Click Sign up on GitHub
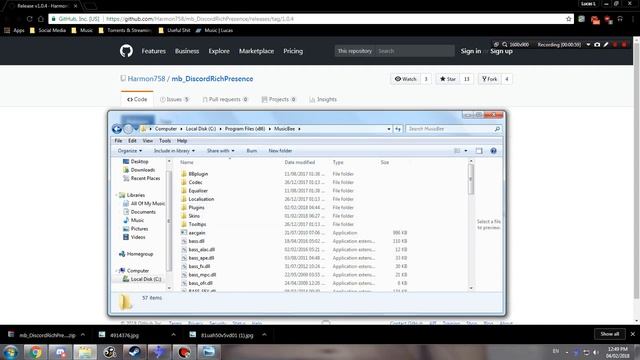The height and width of the screenshot is (360, 640). point(501,51)
